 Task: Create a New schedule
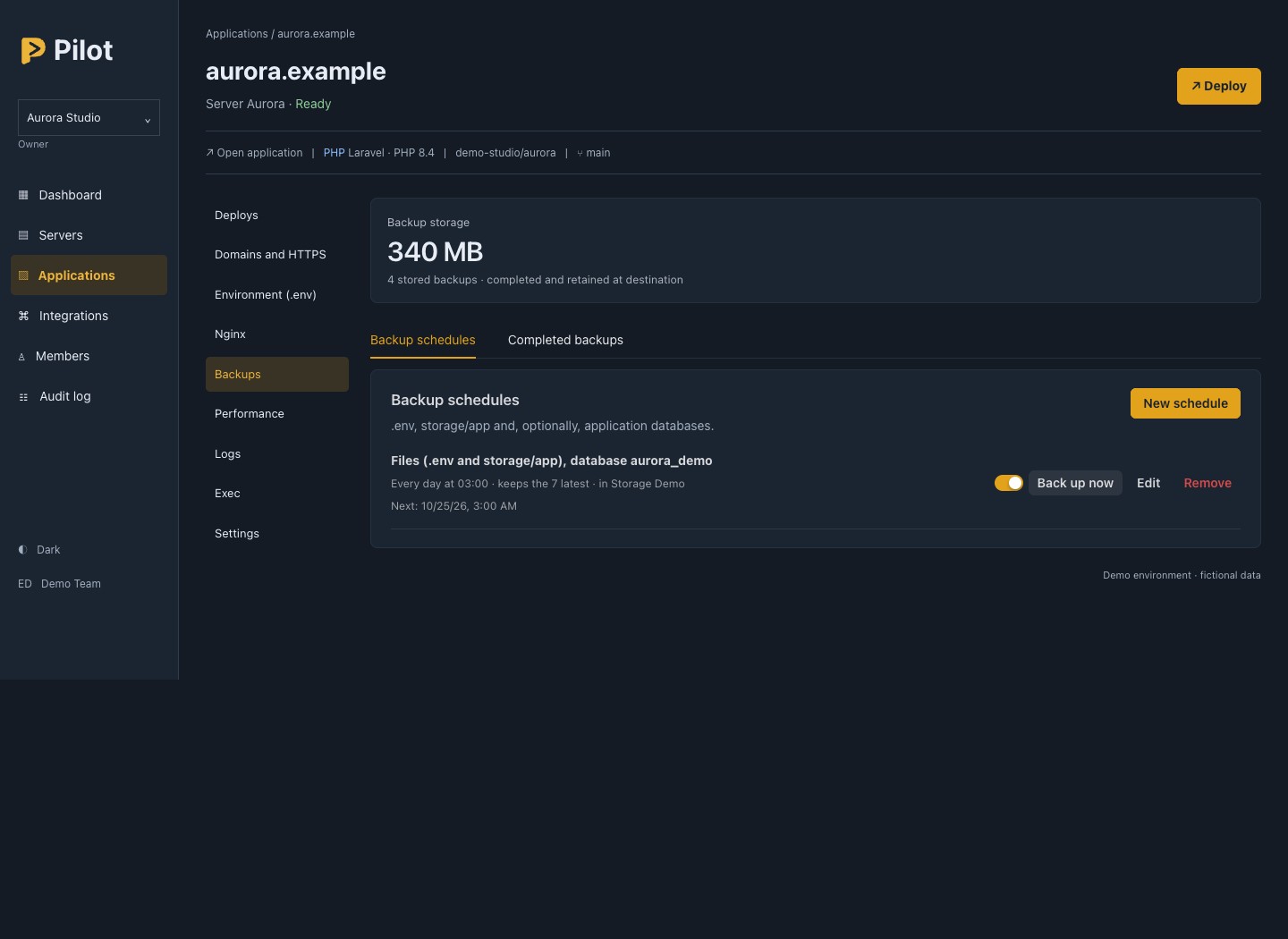[x=1185, y=403]
